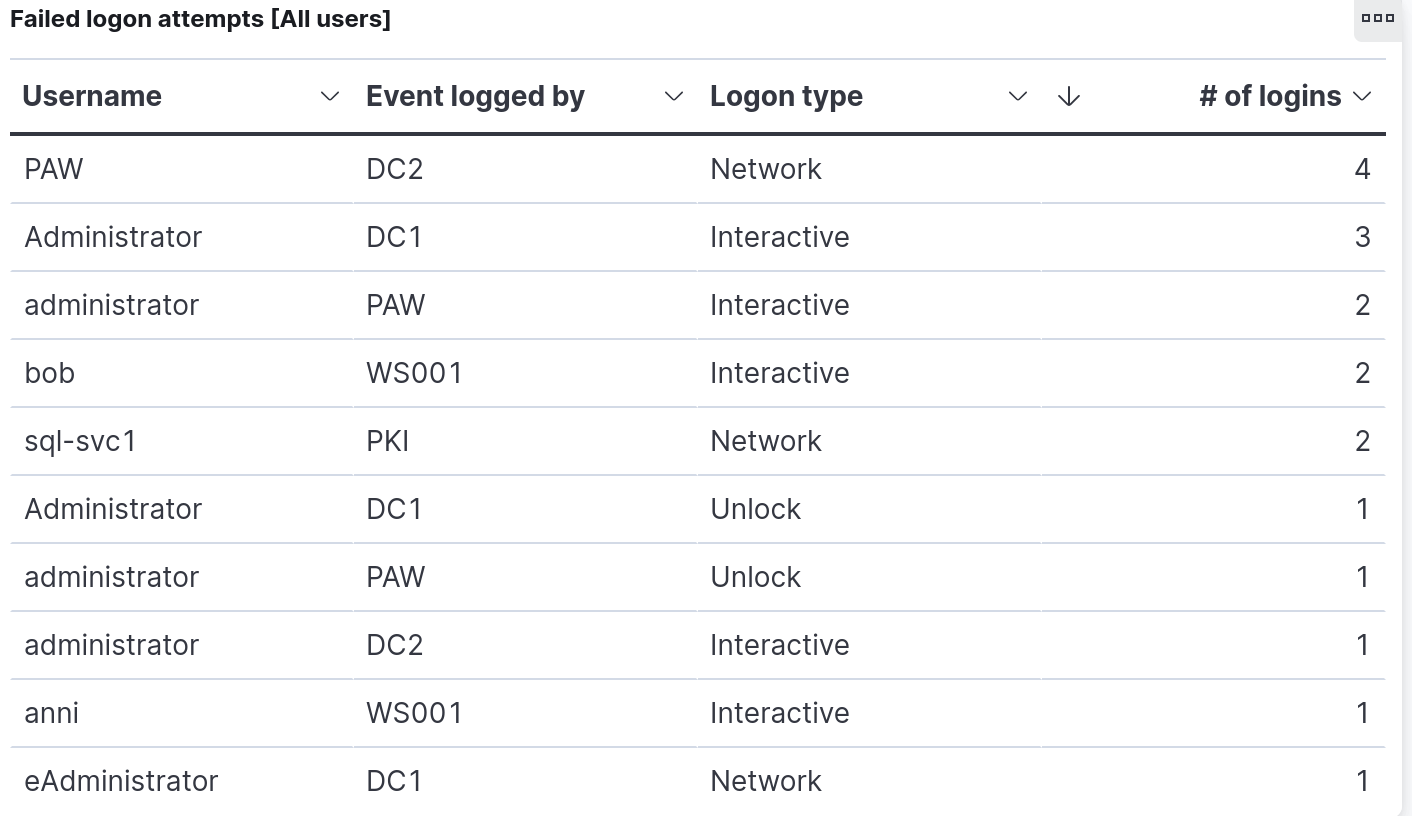Click the PKI event logged by cell
The image size is (1412, 816).
(x=525, y=441)
